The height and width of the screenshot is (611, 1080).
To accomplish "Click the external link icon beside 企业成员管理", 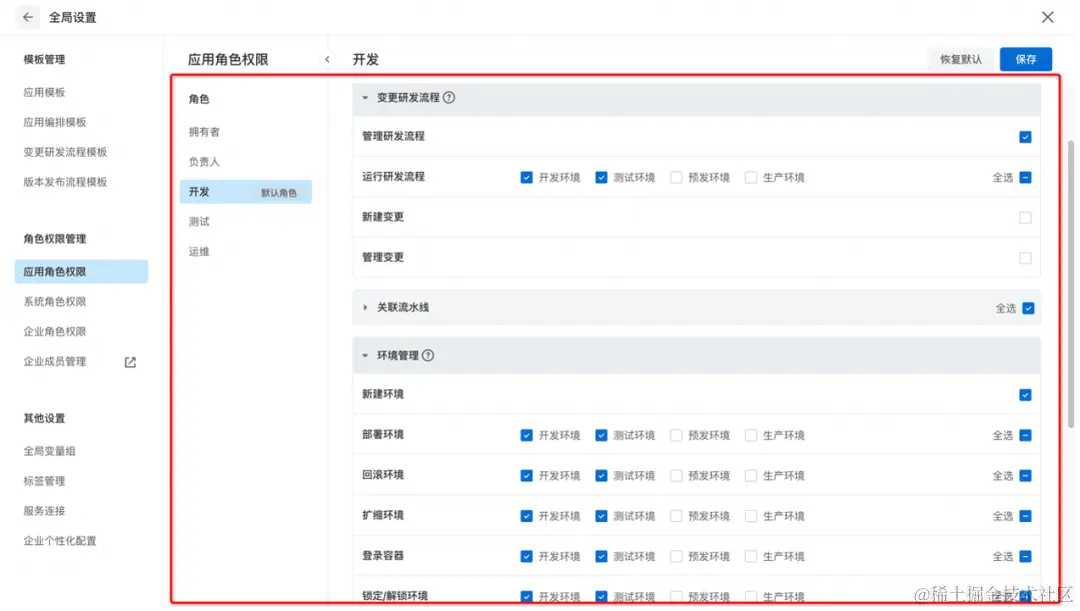I will tap(130, 361).
